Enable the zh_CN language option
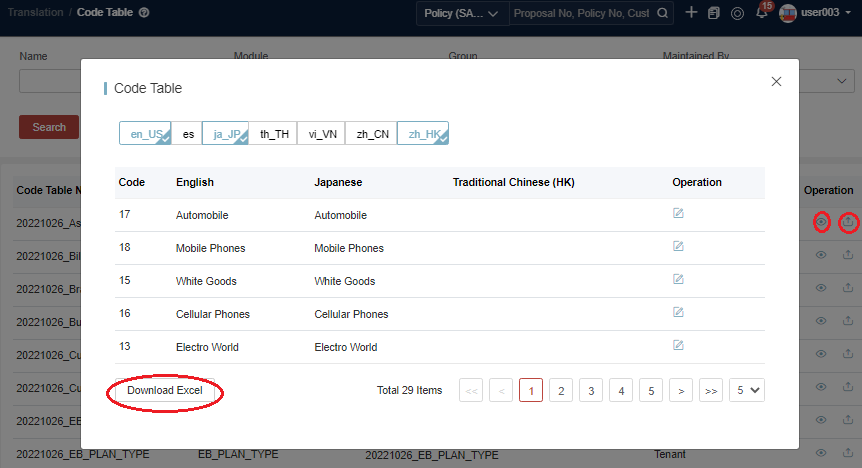This screenshot has height=468, width=862. coord(372,133)
